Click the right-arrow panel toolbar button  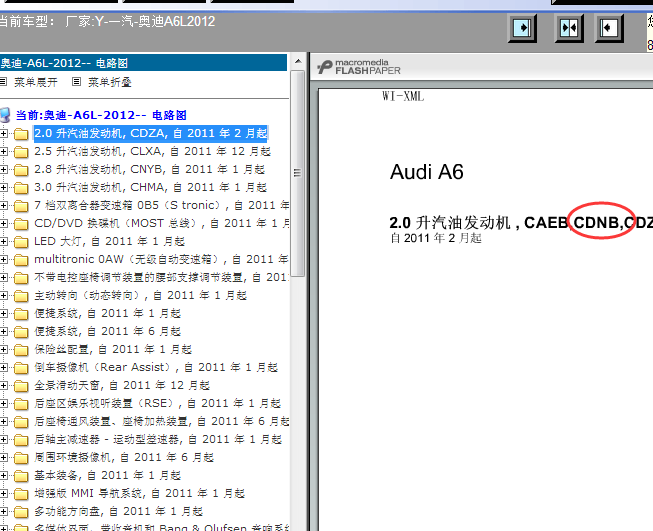pos(522,28)
